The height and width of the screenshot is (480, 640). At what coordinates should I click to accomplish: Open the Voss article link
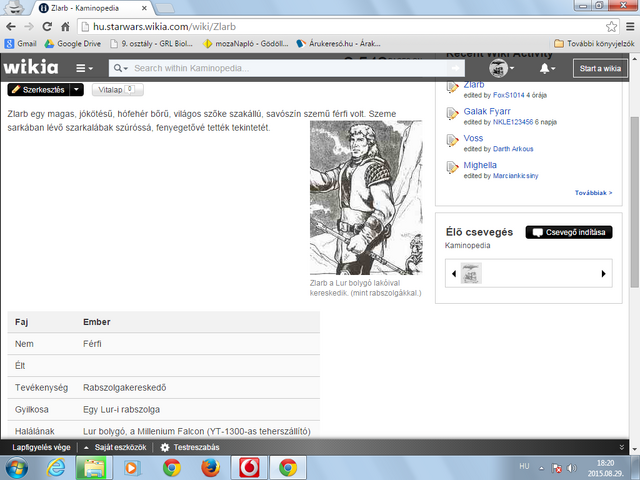473,138
